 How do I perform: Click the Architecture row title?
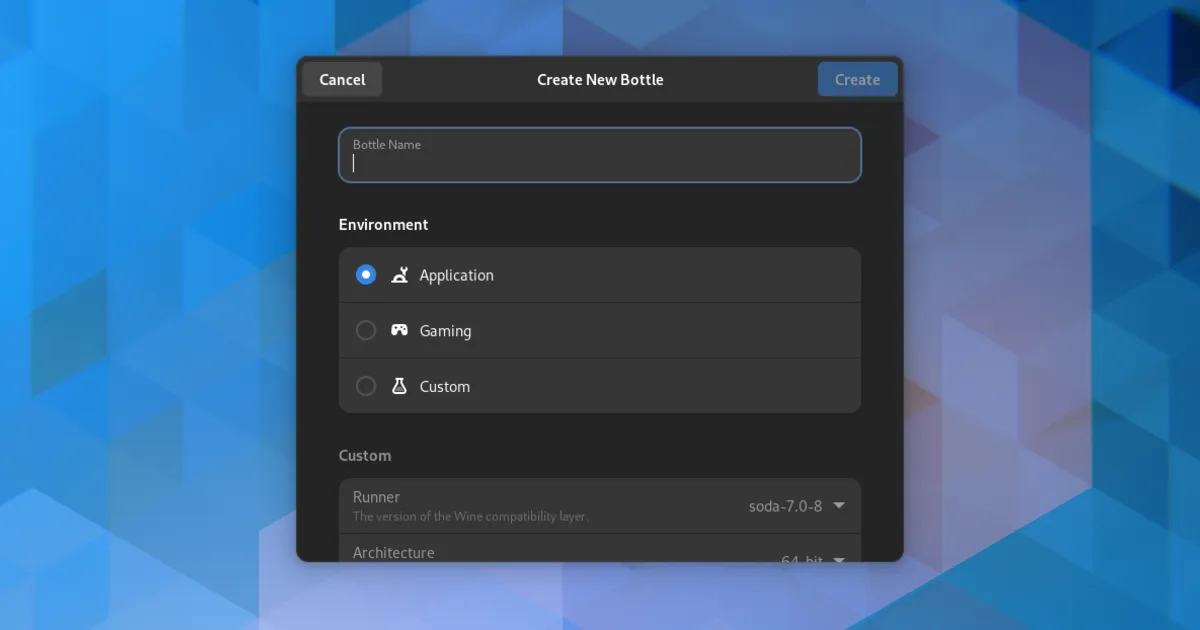(x=393, y=552)
